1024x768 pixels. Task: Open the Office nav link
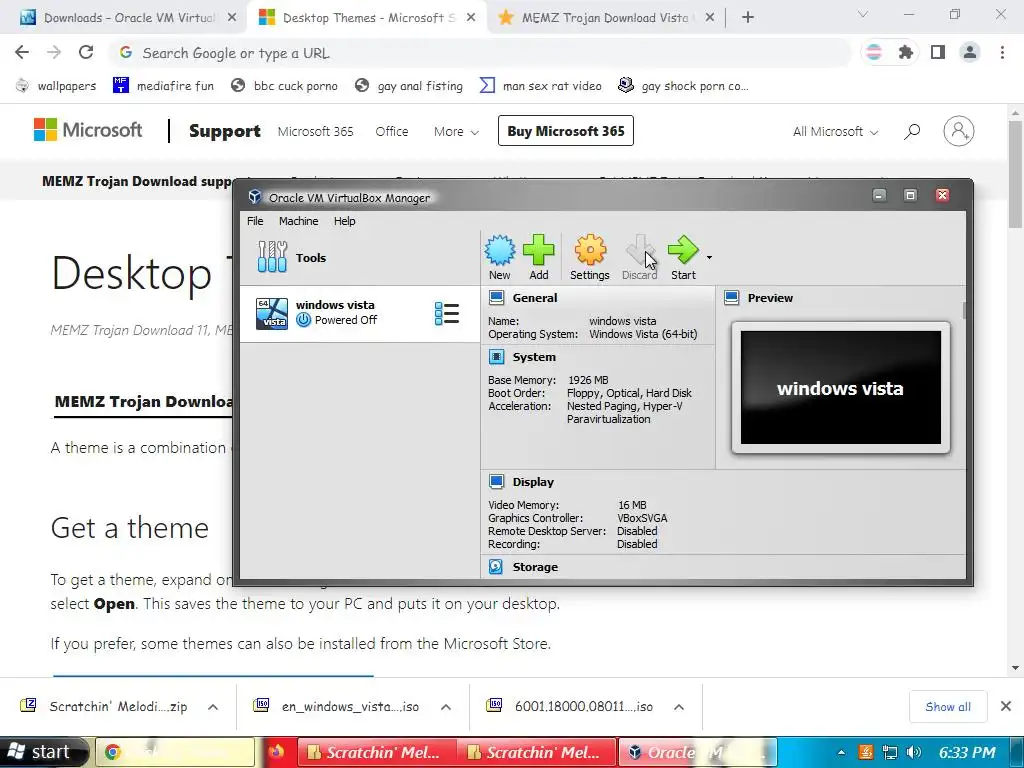coord(392,131)
